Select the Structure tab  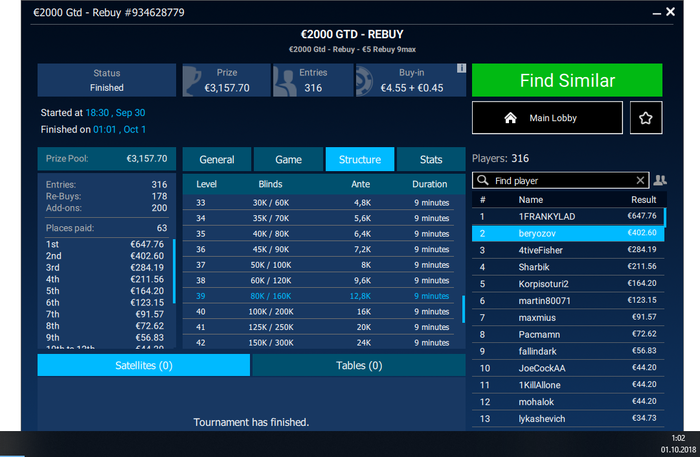tap(360, 159)
